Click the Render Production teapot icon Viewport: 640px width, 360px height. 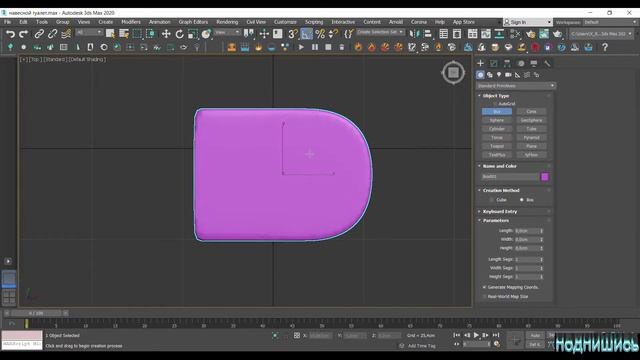tap(558, 34)
